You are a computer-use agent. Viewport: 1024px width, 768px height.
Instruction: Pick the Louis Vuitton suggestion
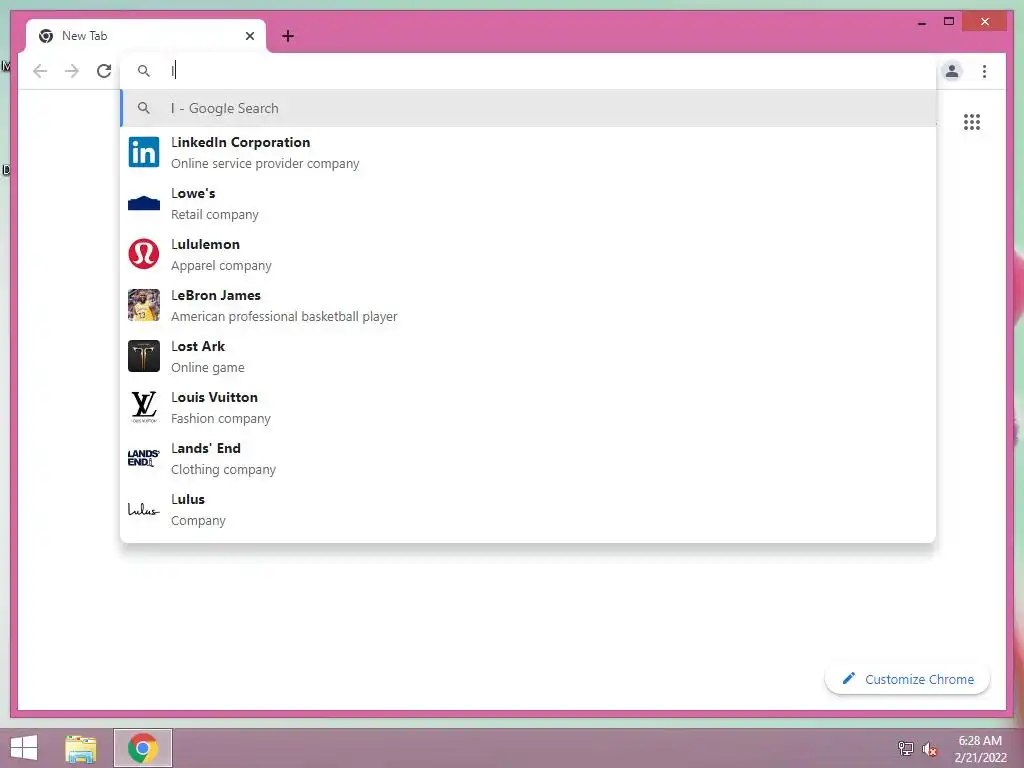click(x=528, y=407)
